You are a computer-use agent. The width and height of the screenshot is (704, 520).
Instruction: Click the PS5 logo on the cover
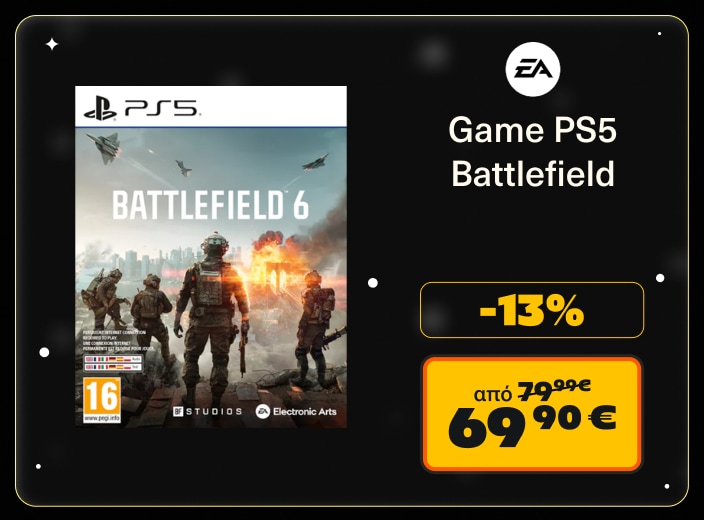(141, 107)
